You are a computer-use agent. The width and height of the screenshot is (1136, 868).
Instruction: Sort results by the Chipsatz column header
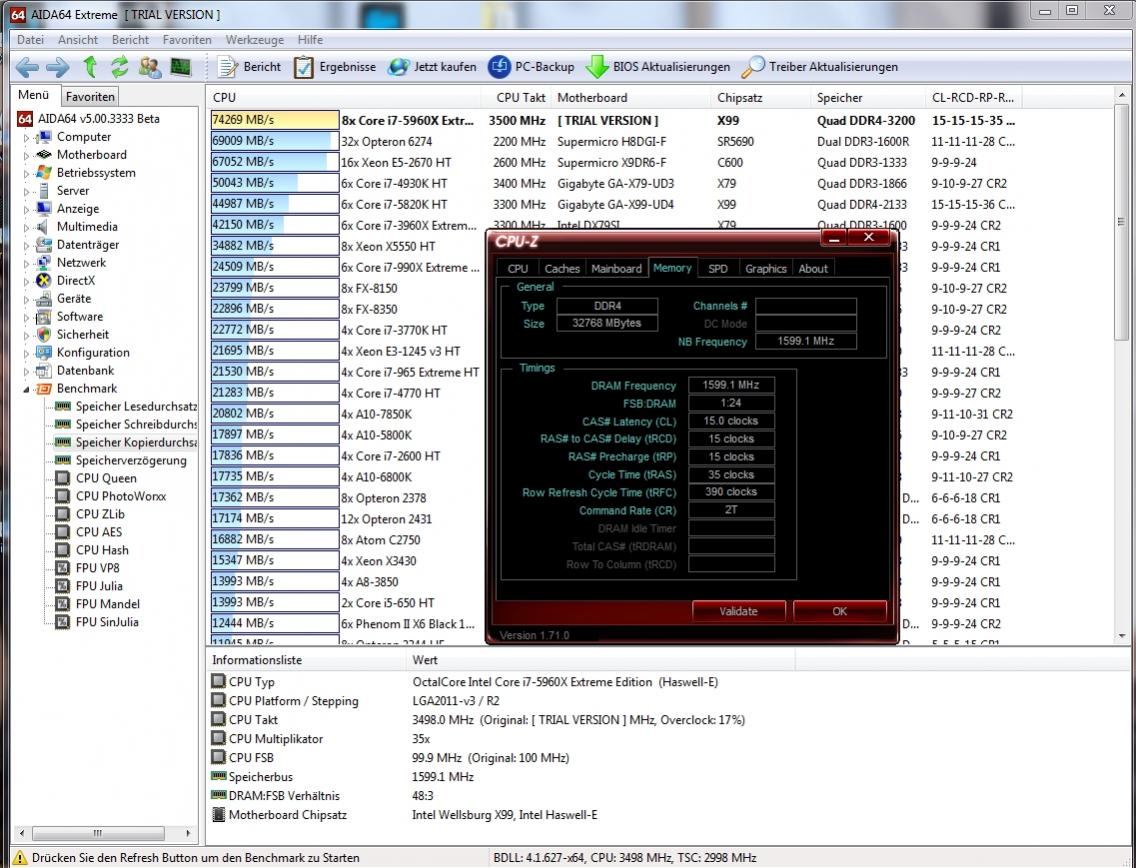pos(762,98)
